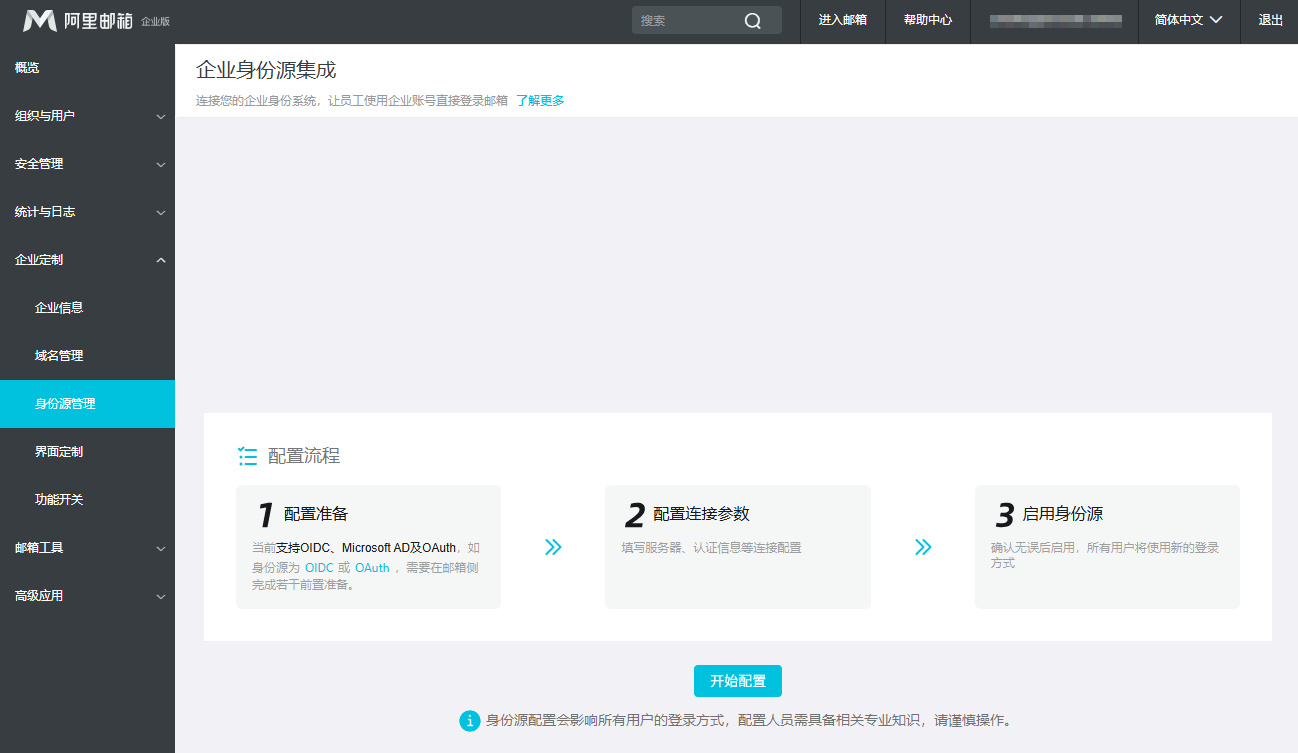Screen dimensions: 1298x753
Task: Open 功能开关 in the sidebar
Action: (59, 500)
